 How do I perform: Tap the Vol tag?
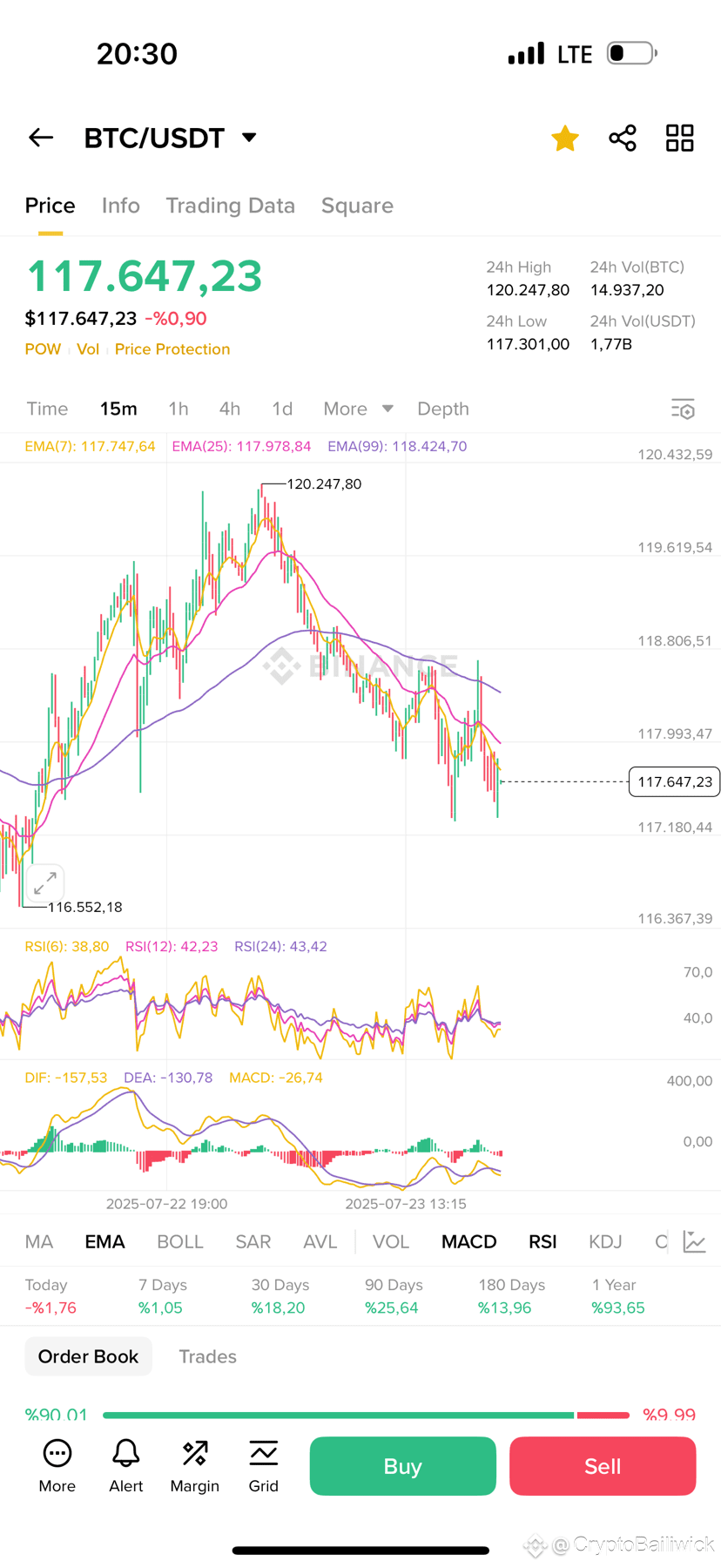tap(88, 349)
